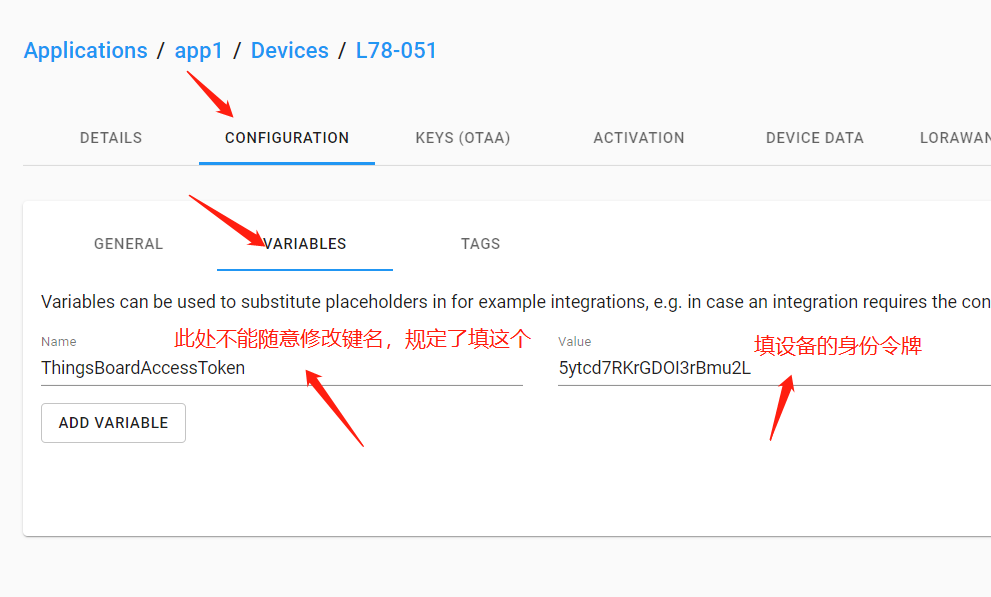Click the red 填设备的身份令牌 annotation
This screenshot has height=597, width=991.
point(838,347)
